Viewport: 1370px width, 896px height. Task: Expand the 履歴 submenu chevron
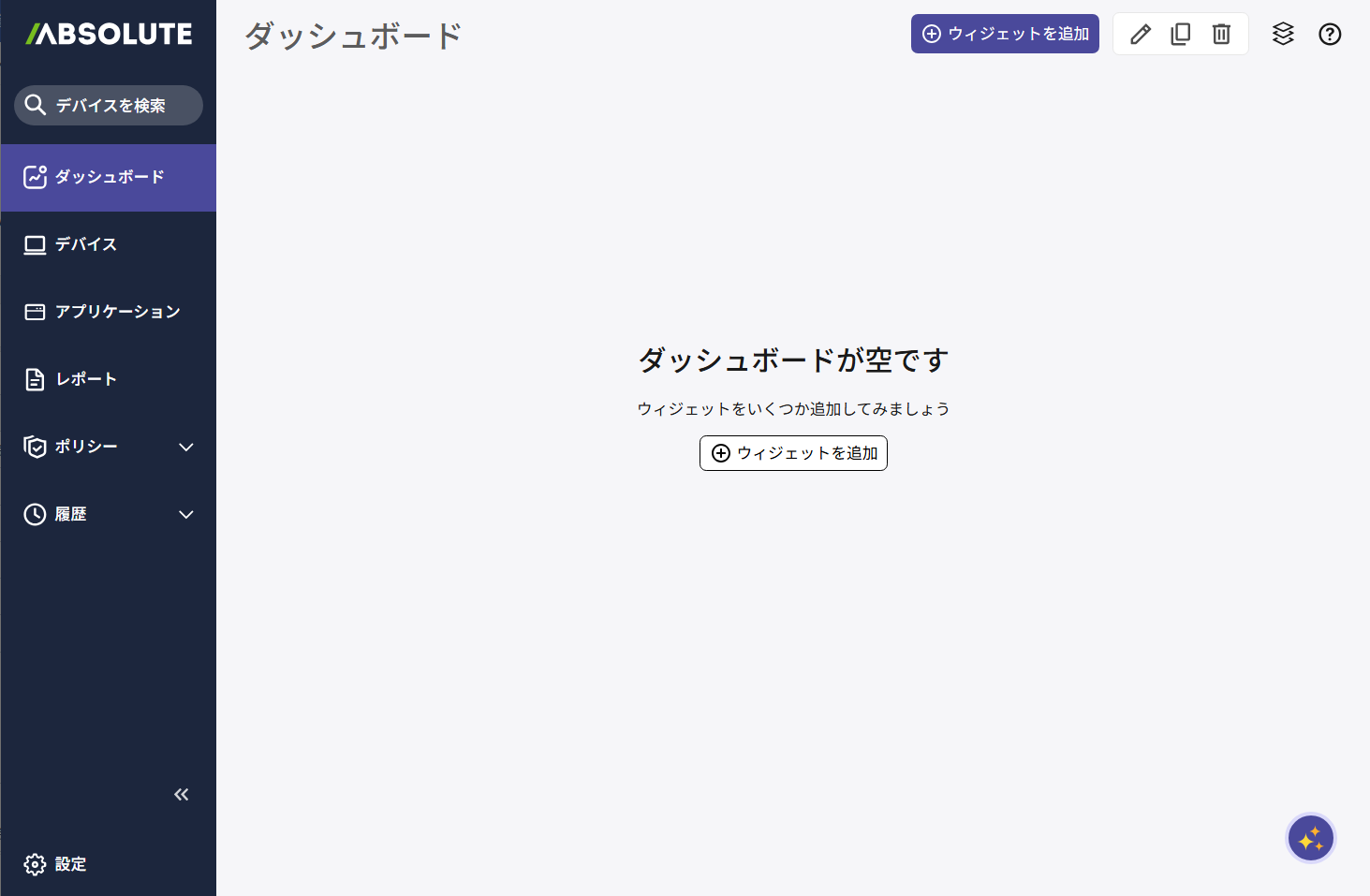186,515
